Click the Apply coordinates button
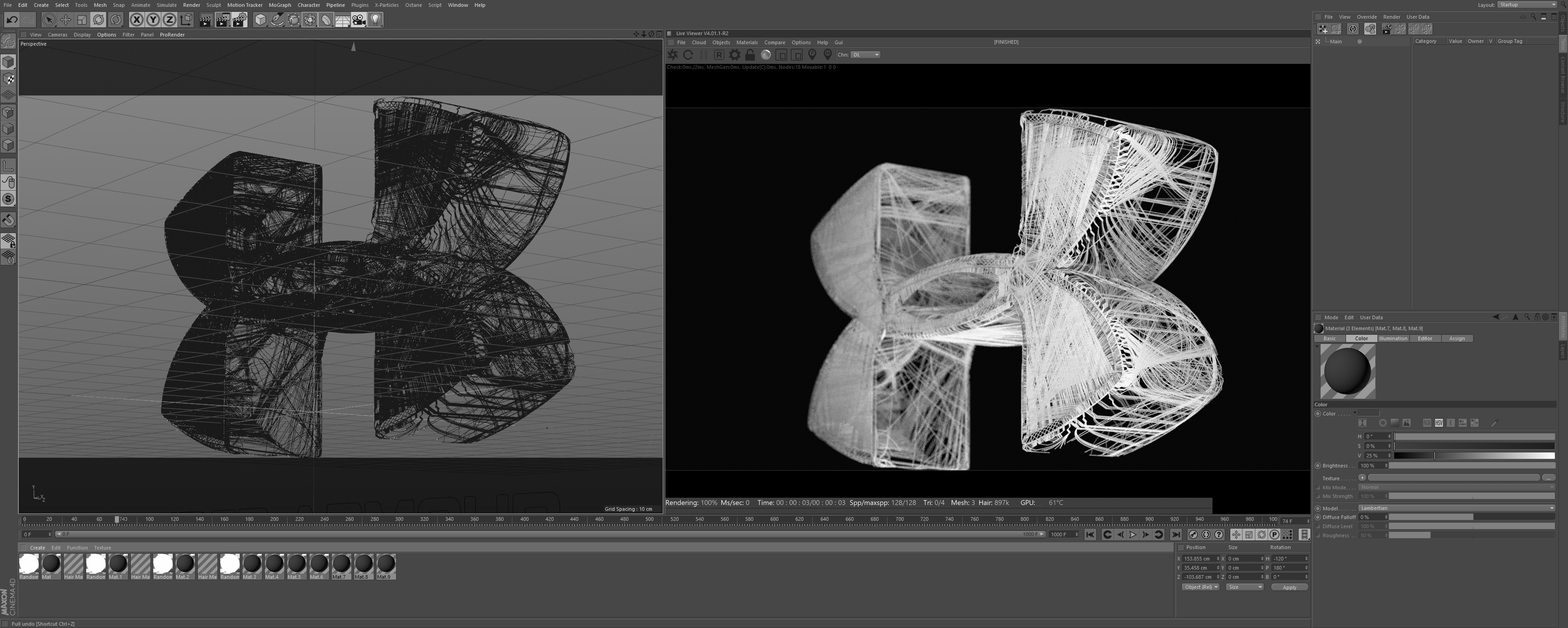 click(1289, 587)
